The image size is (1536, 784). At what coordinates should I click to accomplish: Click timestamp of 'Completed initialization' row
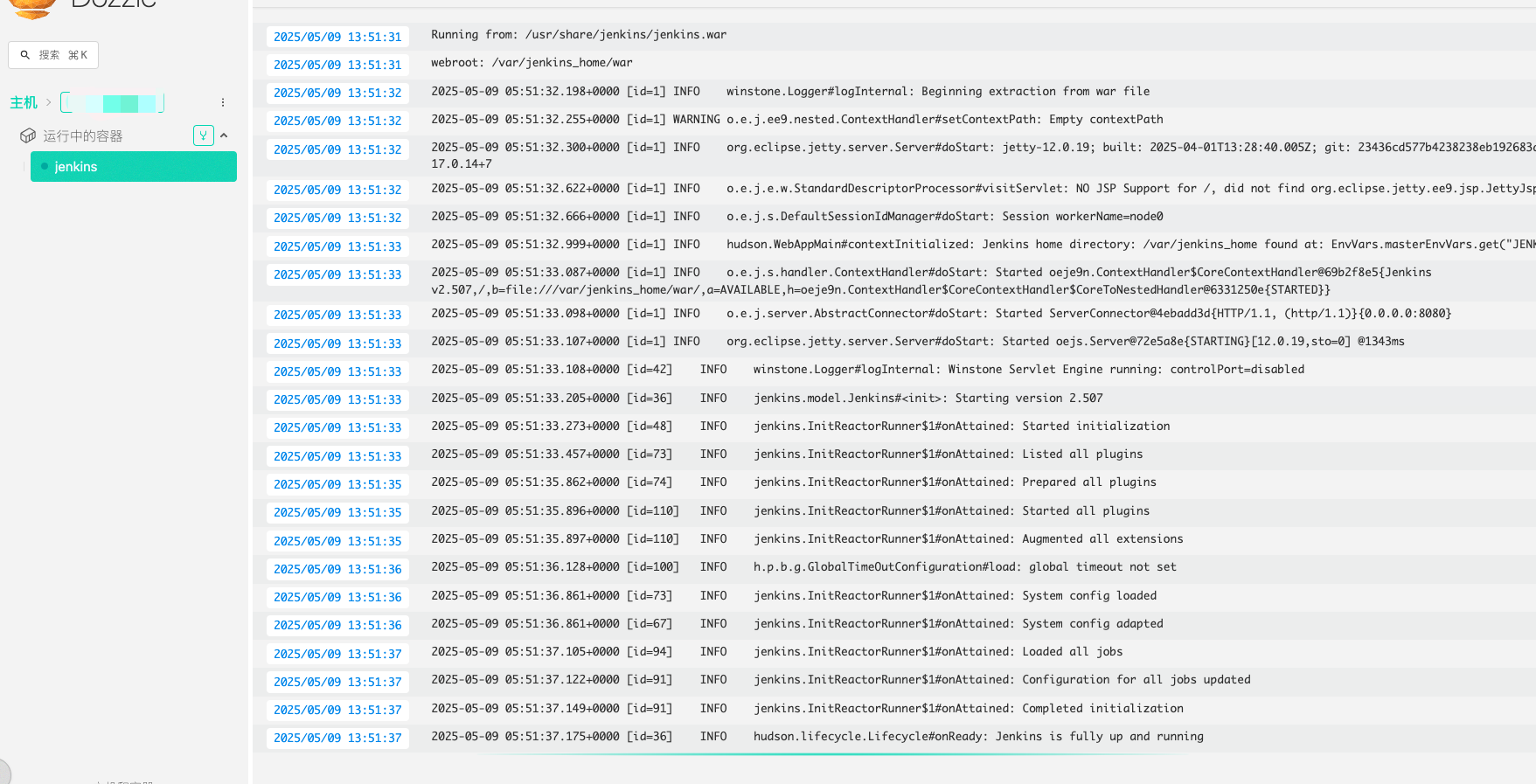pyautogui.click(x=337, y=710)
